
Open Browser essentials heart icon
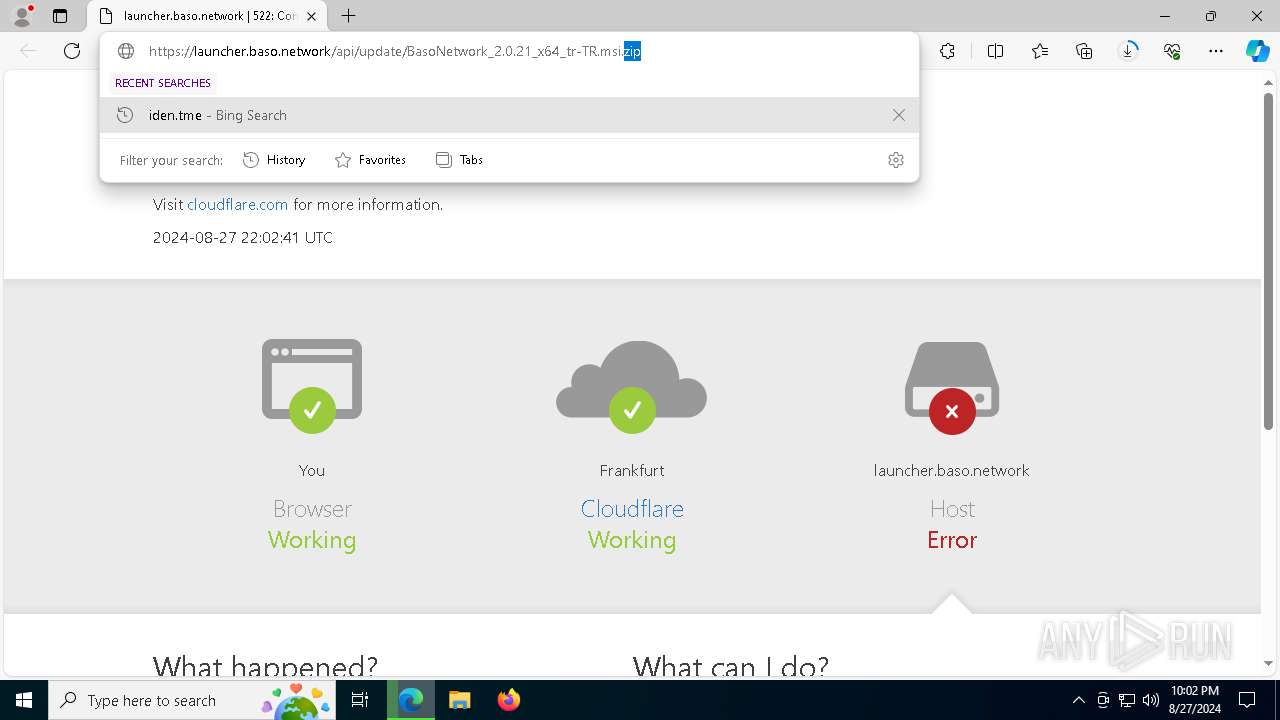[1172, 51]
